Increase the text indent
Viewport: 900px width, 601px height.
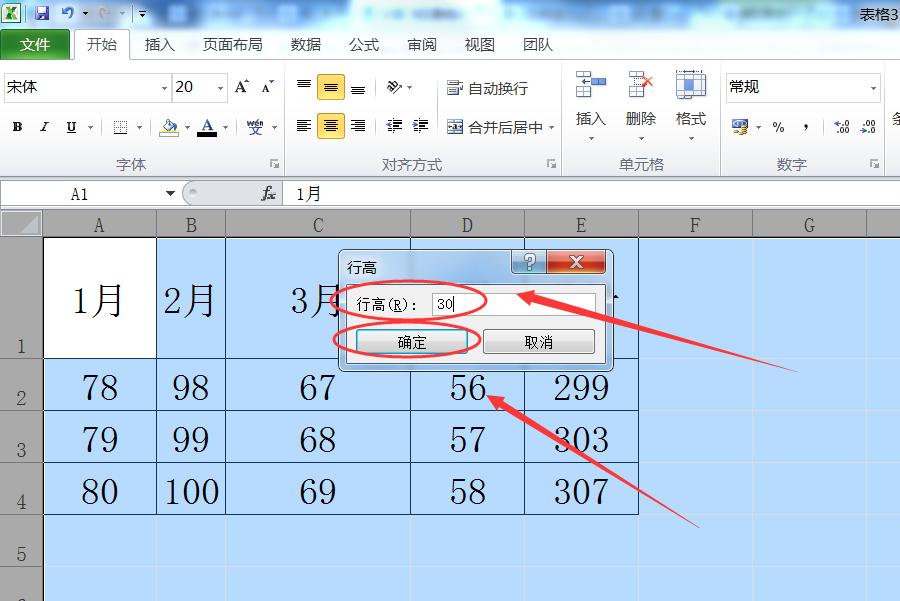pos(420,126)
